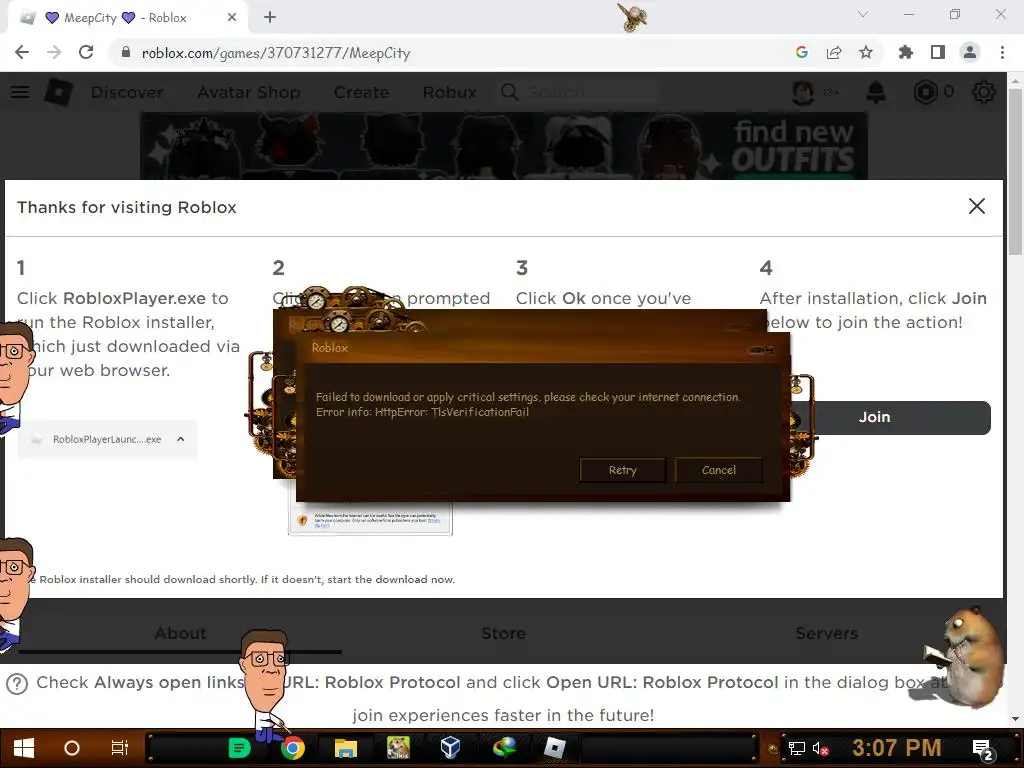Close the Thanks for visiting Roblox dialog

point(976,206)
